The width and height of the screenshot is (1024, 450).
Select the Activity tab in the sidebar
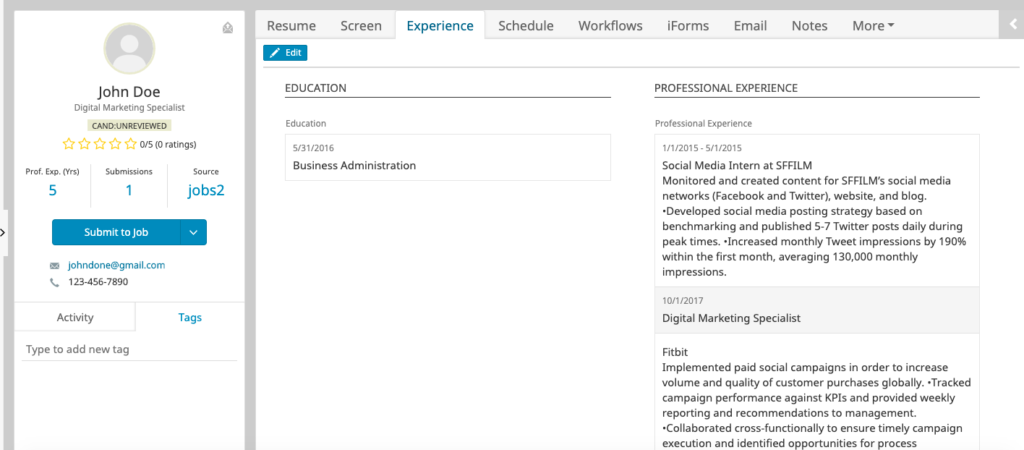click(75, 318)
